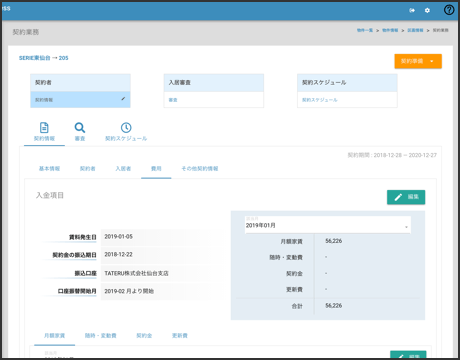460x360 pixels.
Task: Click the 賃料発生日 field label
Action: 83,237
